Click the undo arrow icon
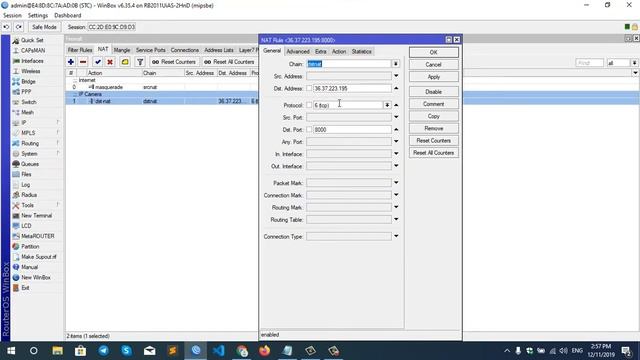This screenshot has width=640, height=360. point(7,27)
